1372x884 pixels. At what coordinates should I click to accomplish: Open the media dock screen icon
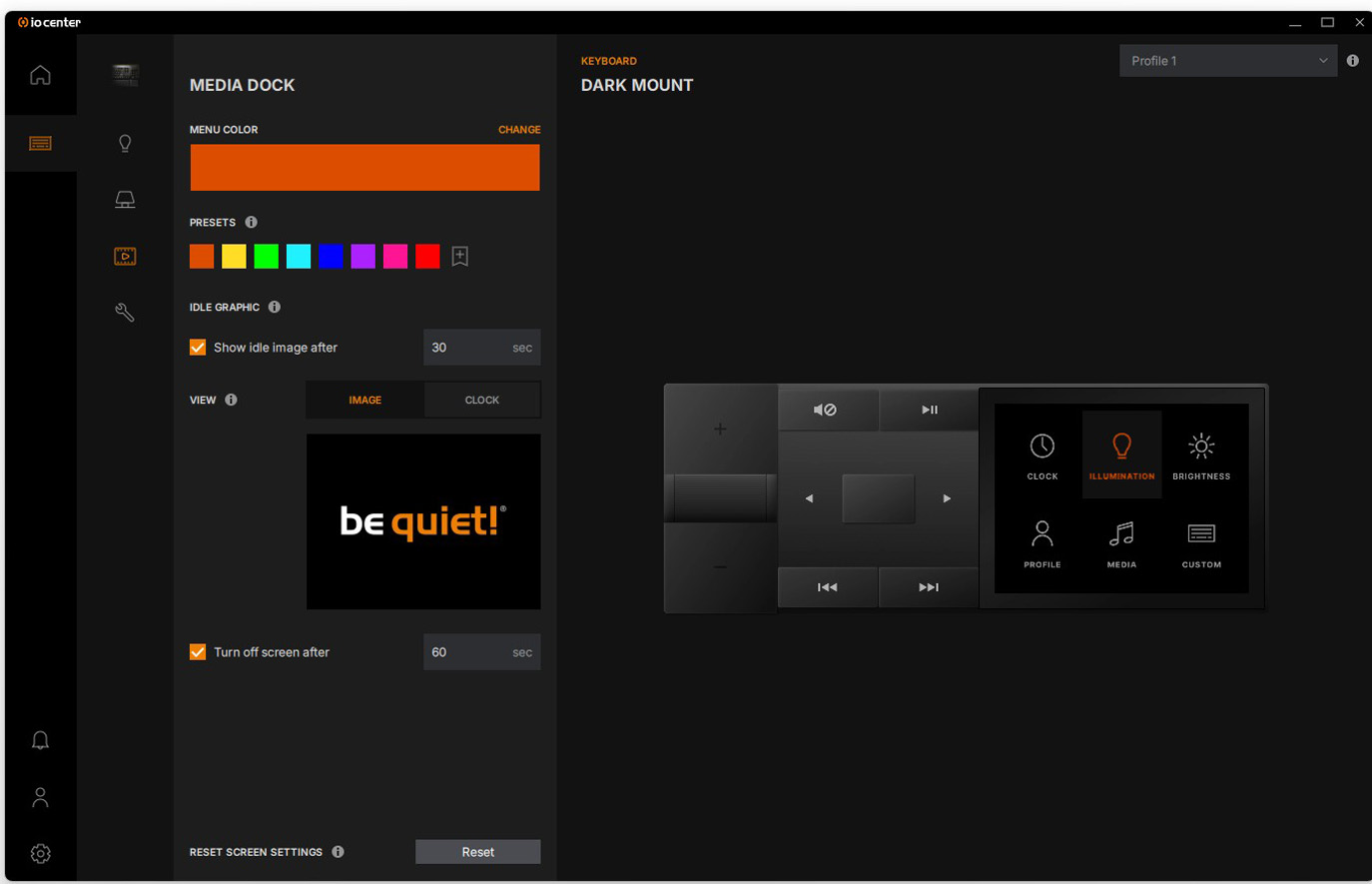pyautogui.click(x=125, y=257)
